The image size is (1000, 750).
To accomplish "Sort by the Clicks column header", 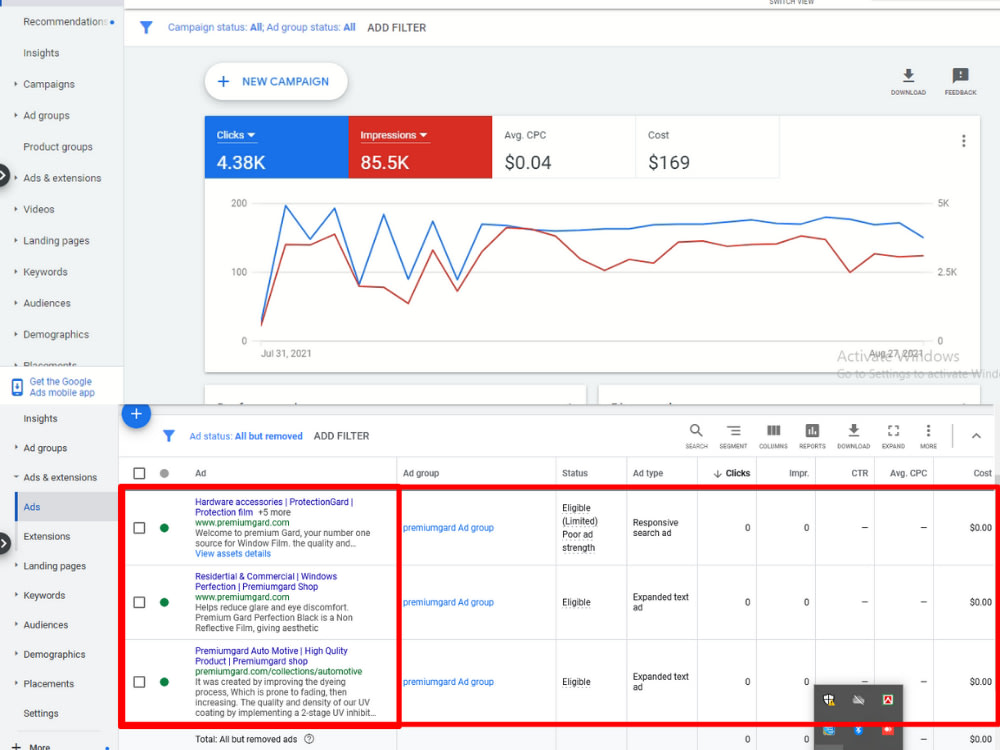I will click(x=732, y=473).
